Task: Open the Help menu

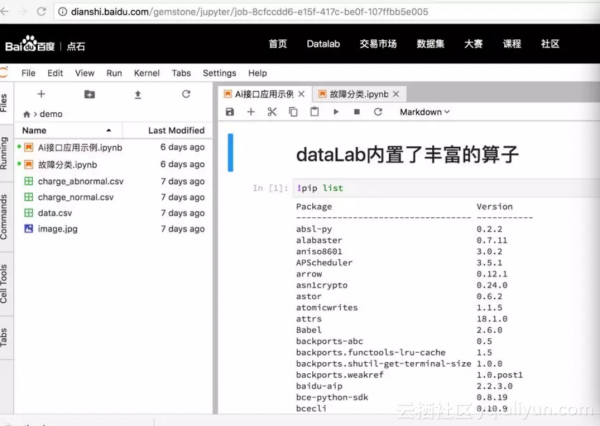Action: (x=258, y=73)
